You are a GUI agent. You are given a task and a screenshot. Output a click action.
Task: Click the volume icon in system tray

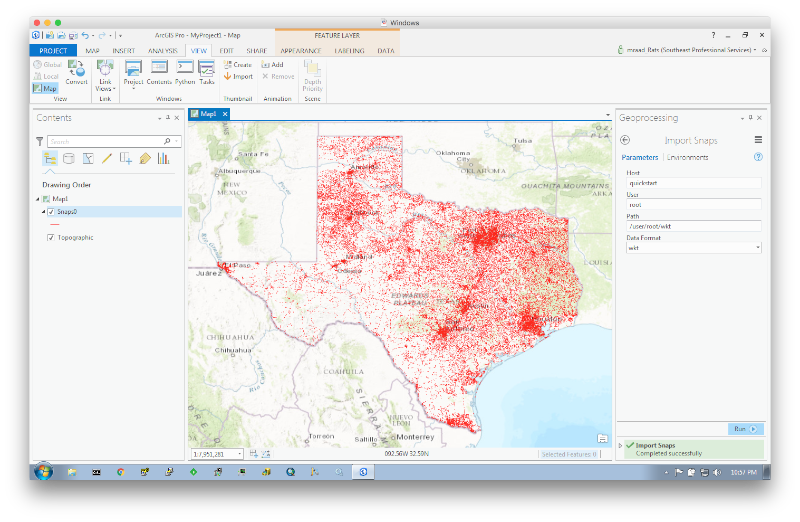click(717, 472)
